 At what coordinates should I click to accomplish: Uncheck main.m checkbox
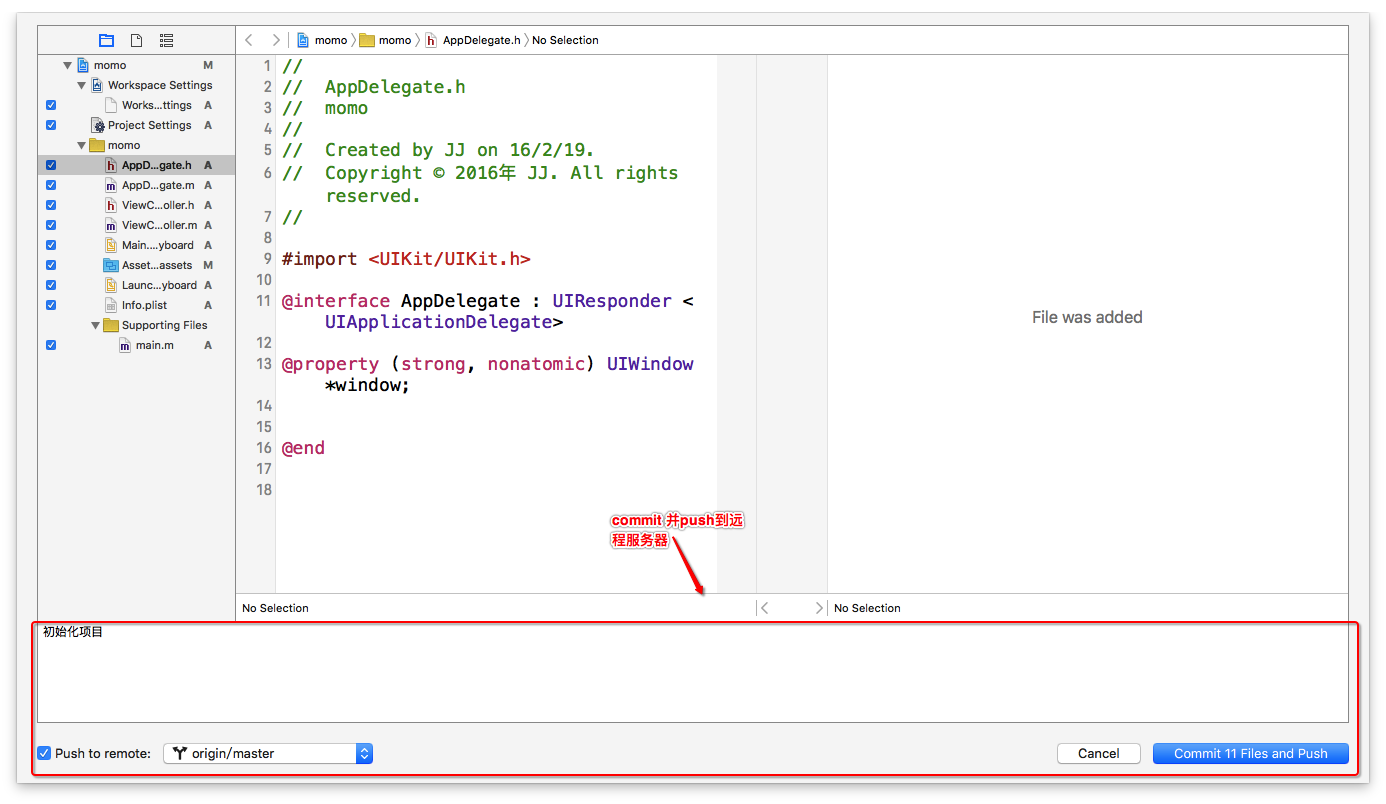(51, 345)
